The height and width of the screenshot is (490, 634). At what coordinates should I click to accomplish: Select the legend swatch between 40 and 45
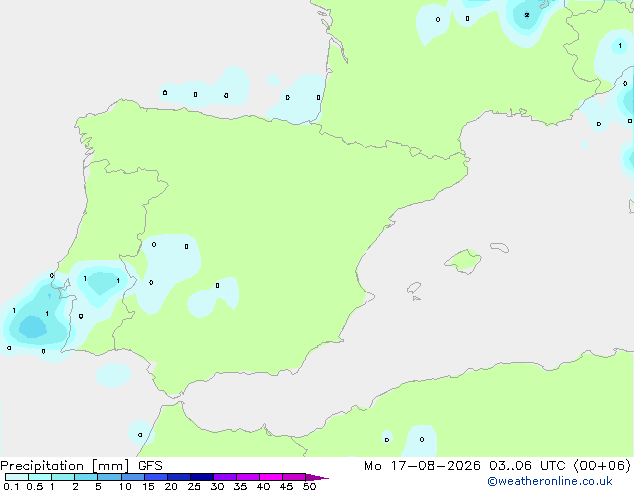271,477
